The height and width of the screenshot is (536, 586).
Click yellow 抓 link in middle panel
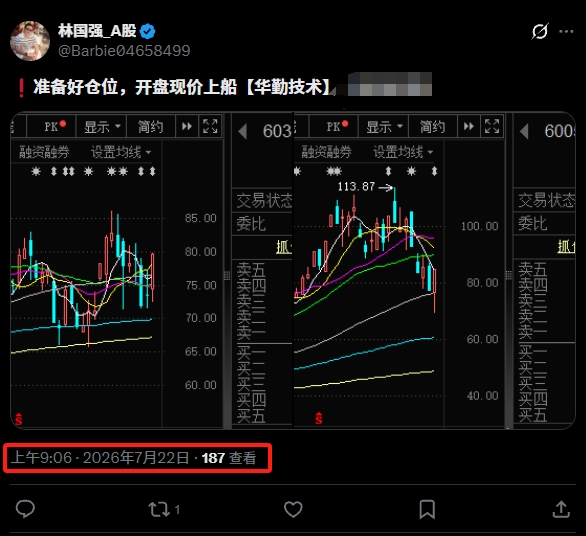pos(284,247)
